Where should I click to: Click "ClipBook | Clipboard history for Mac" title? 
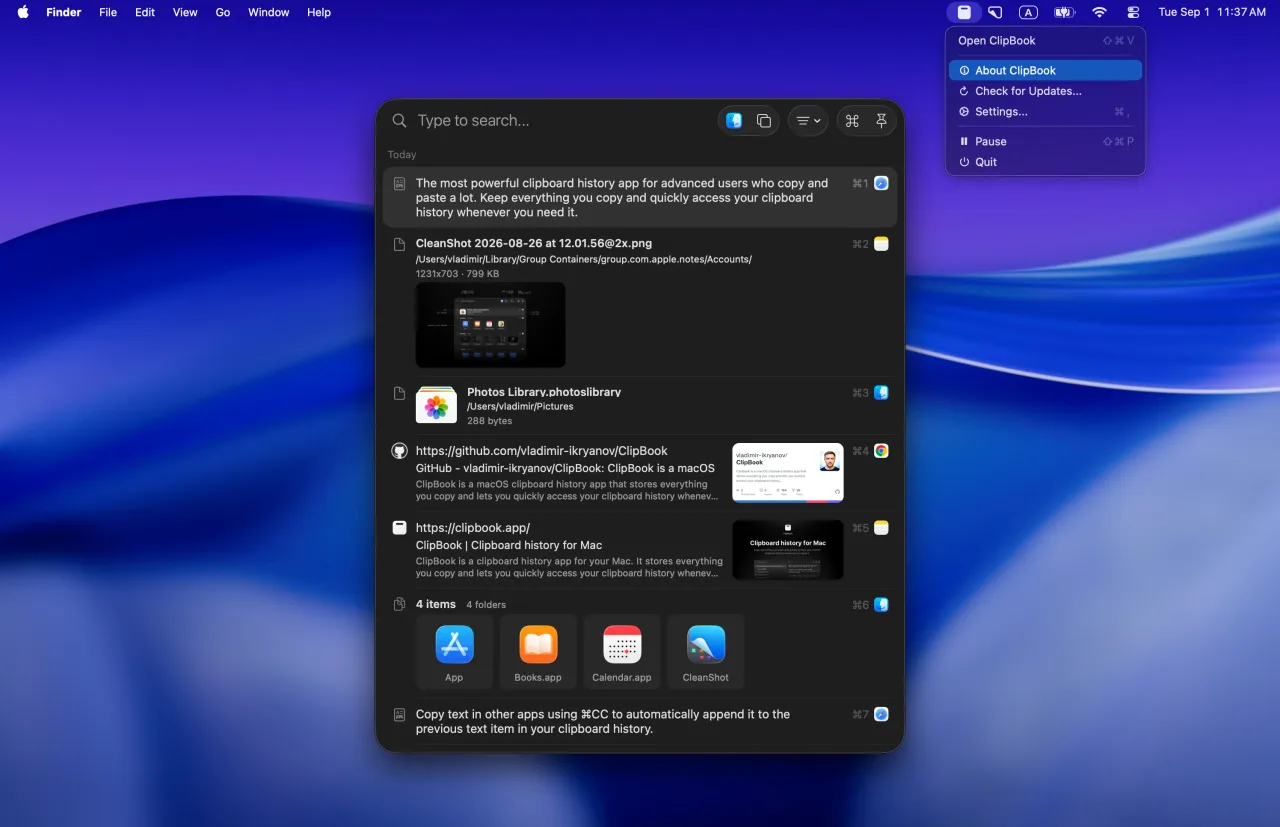[x=509, y=545]
